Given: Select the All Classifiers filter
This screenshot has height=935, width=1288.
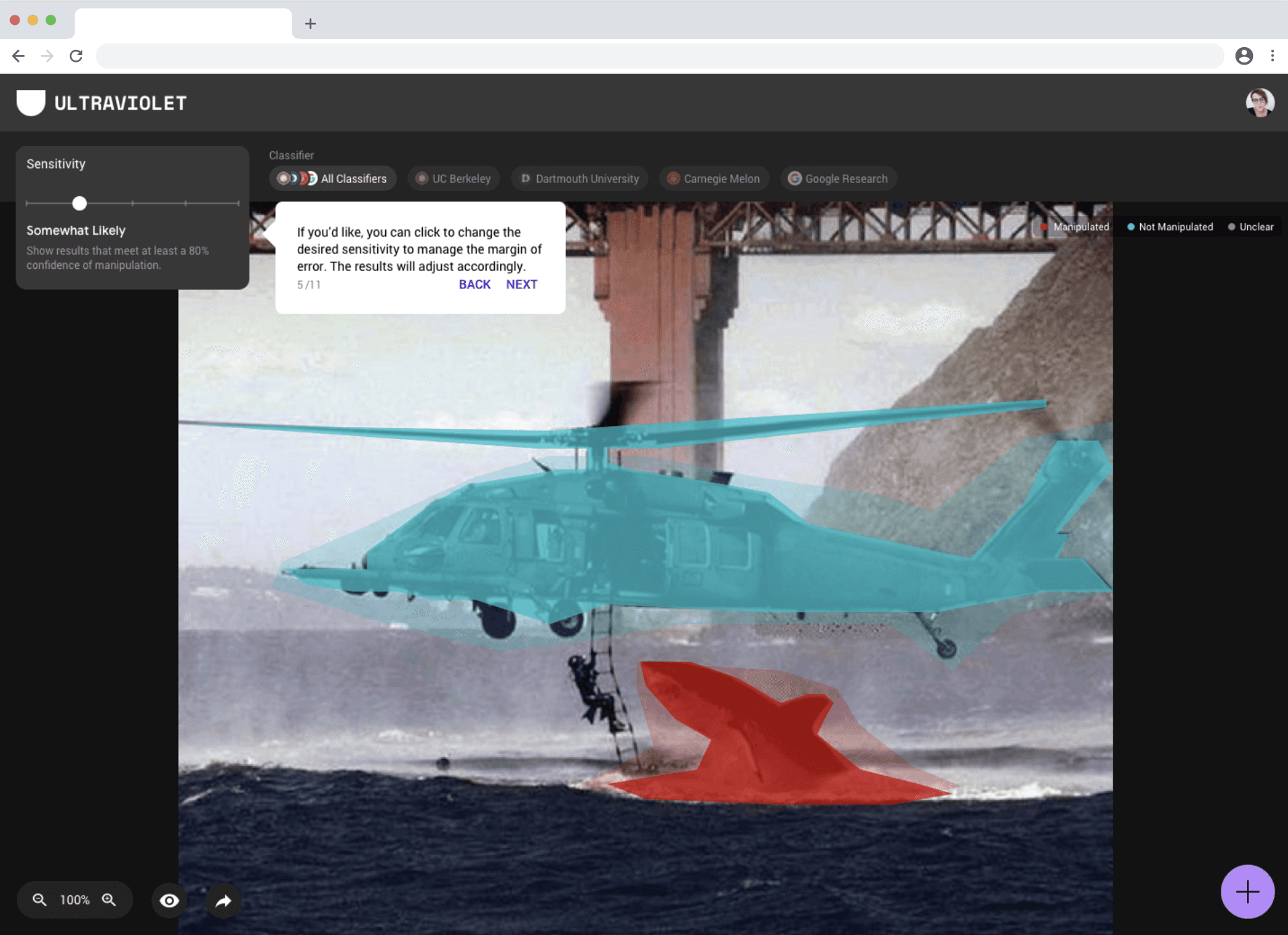Looking at the screenshot, I should (333, 179).
